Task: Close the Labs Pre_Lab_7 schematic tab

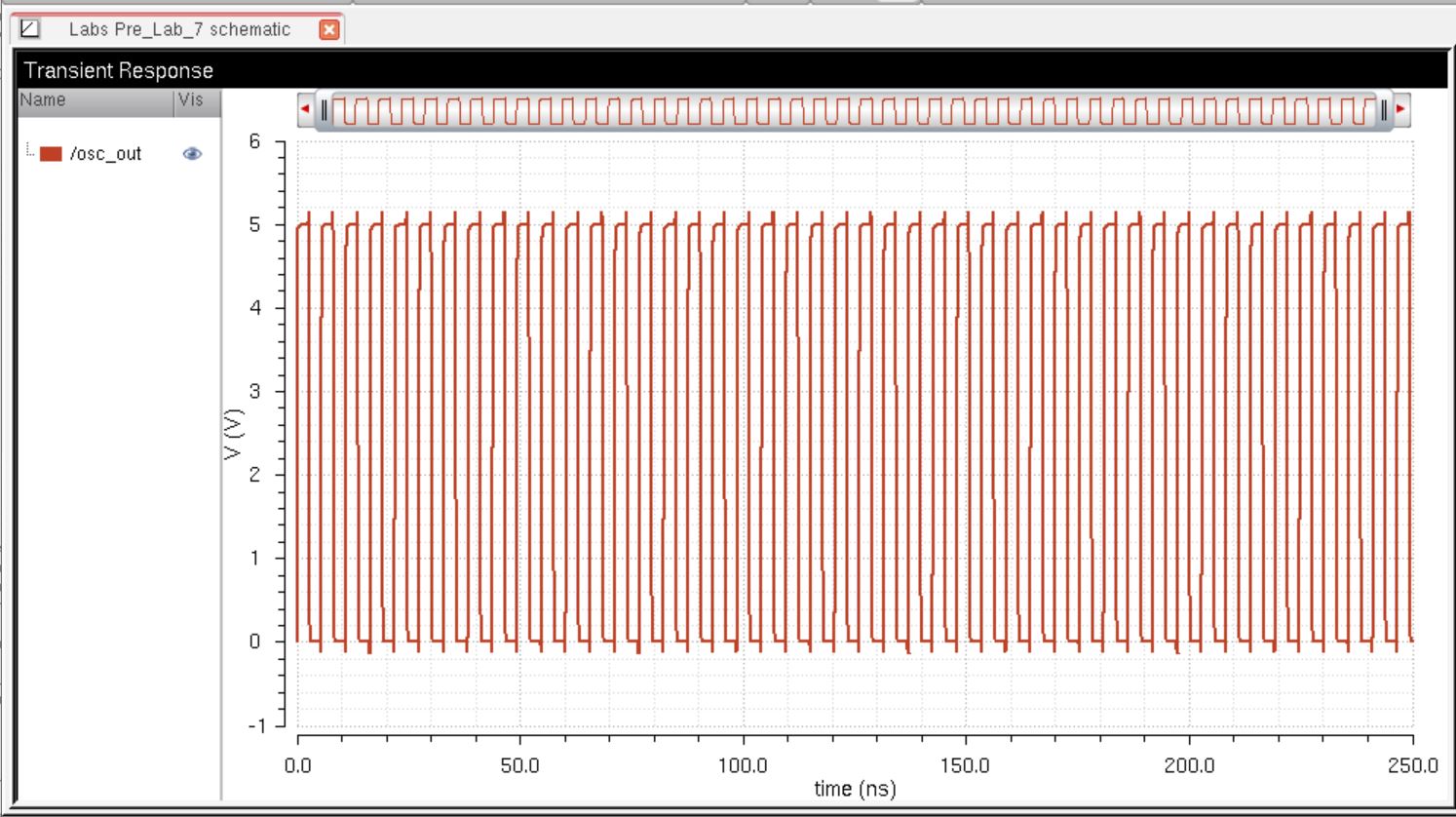Action: click(x=329, y=29)
